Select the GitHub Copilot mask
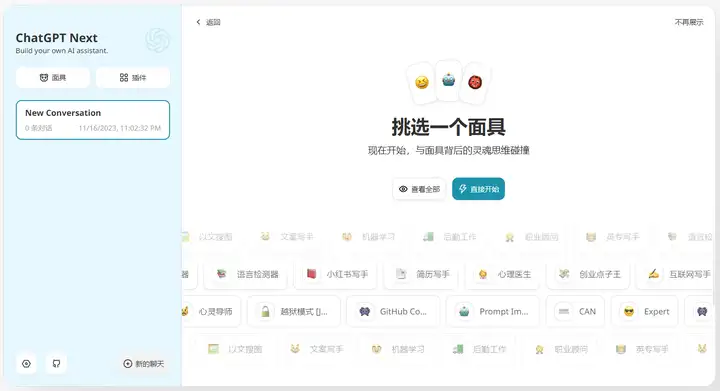This screenshot has width=720, height=391. [x=393, y=312]
